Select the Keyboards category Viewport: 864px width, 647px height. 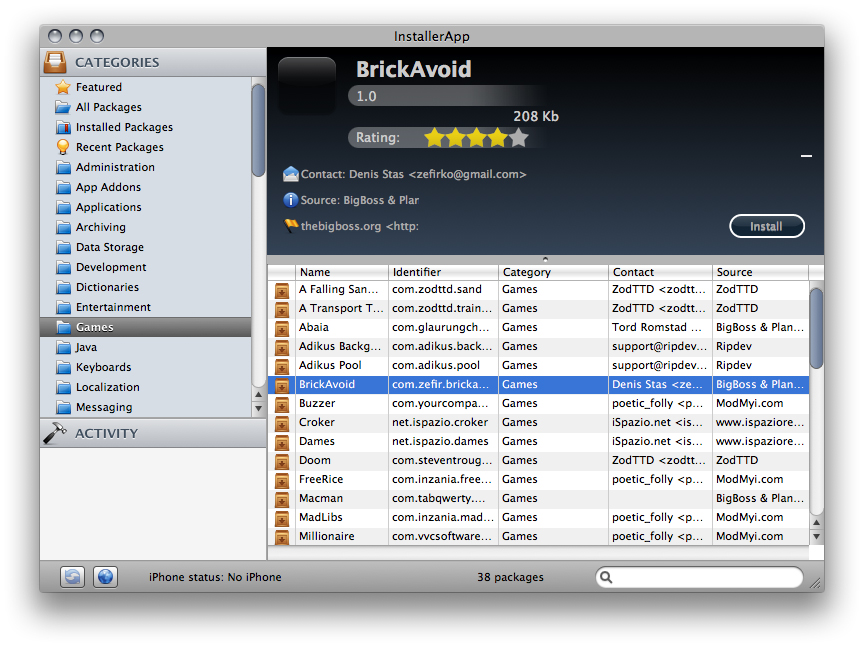coord(145,367)
